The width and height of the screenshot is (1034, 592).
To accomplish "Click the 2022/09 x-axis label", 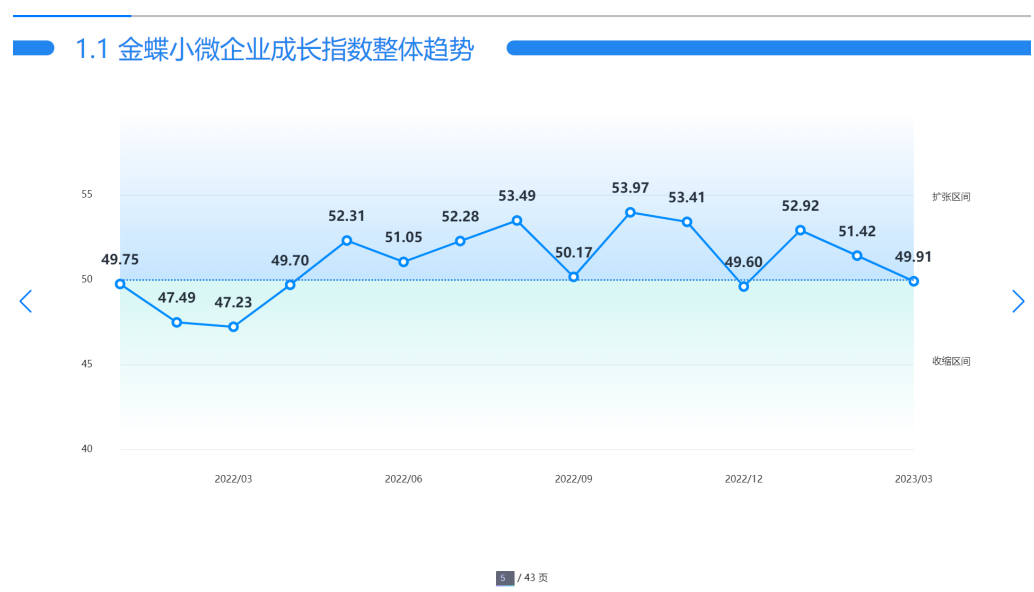I will pyautogui.click(x=574, y=479).
